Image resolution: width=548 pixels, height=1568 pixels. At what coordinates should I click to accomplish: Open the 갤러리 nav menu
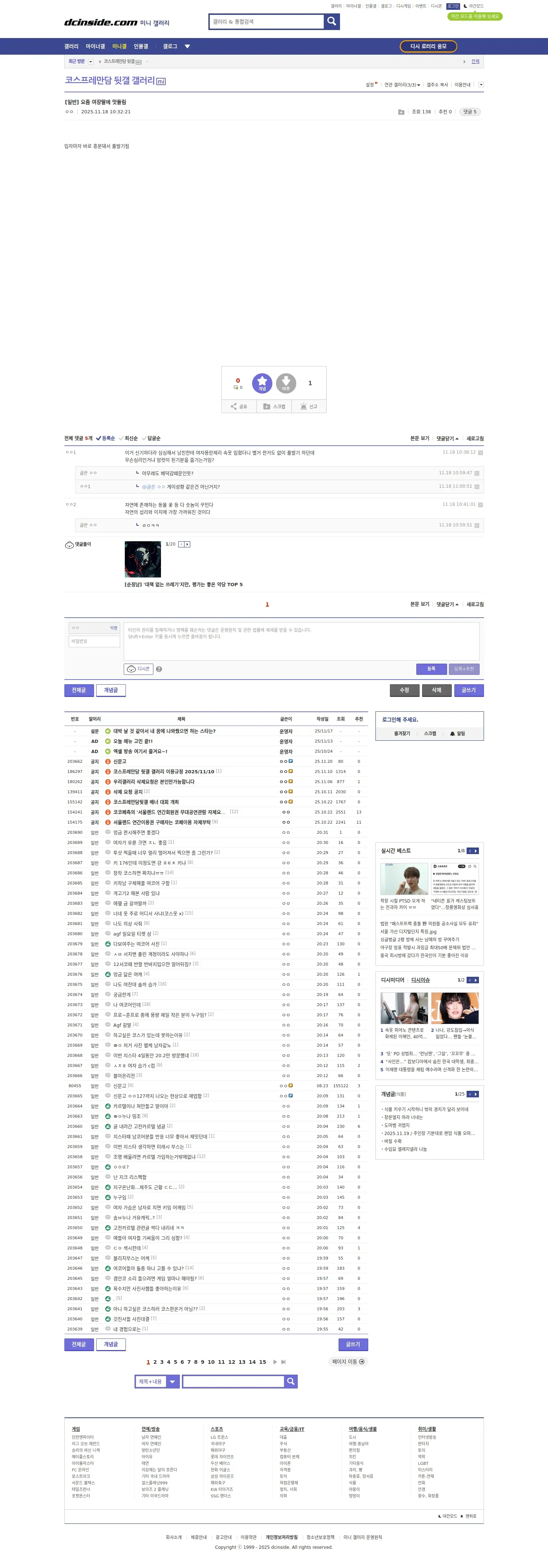click(x=71, y=46)
